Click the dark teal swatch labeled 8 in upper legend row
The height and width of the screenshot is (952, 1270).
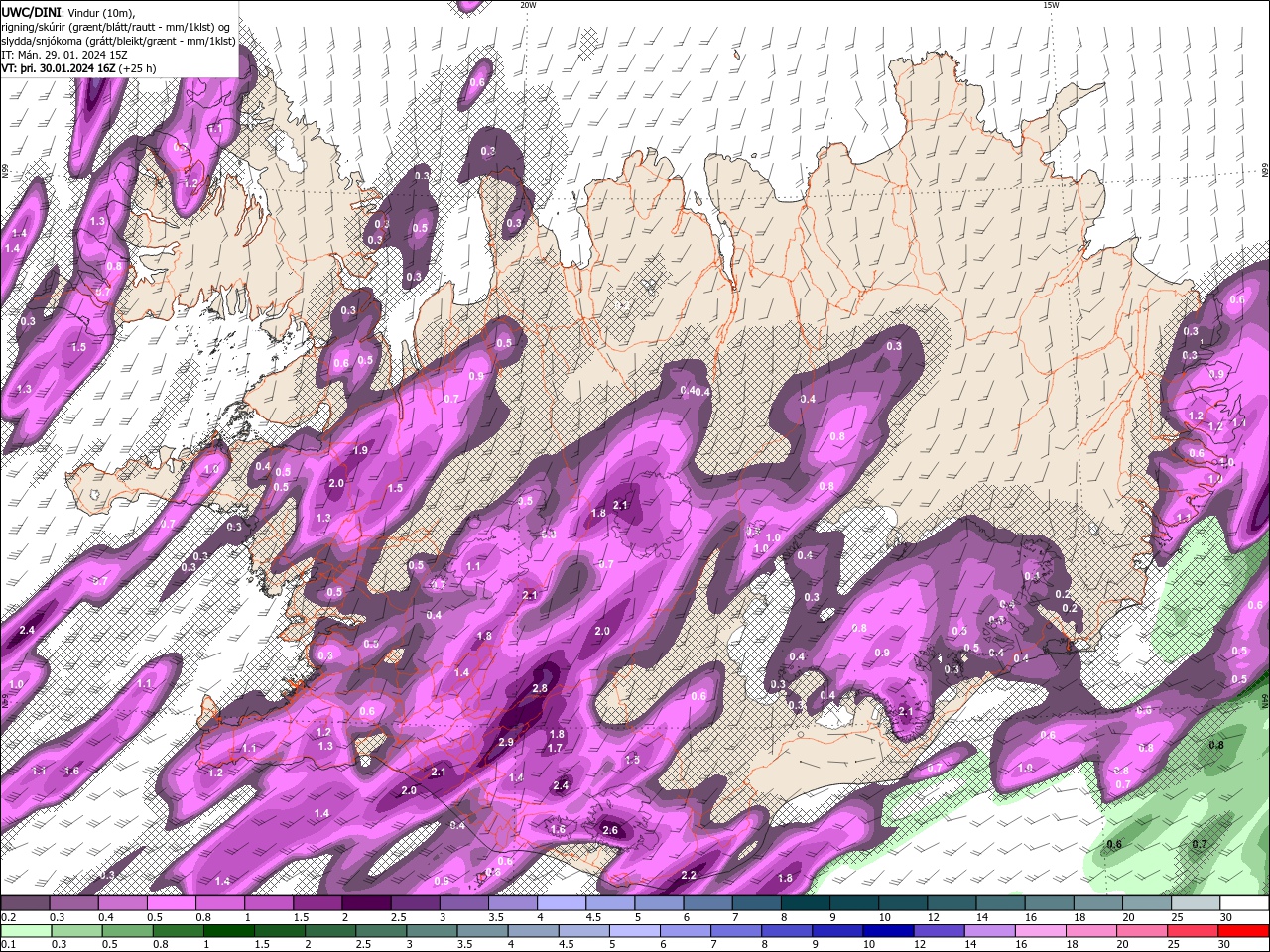(x=805, y=903)
